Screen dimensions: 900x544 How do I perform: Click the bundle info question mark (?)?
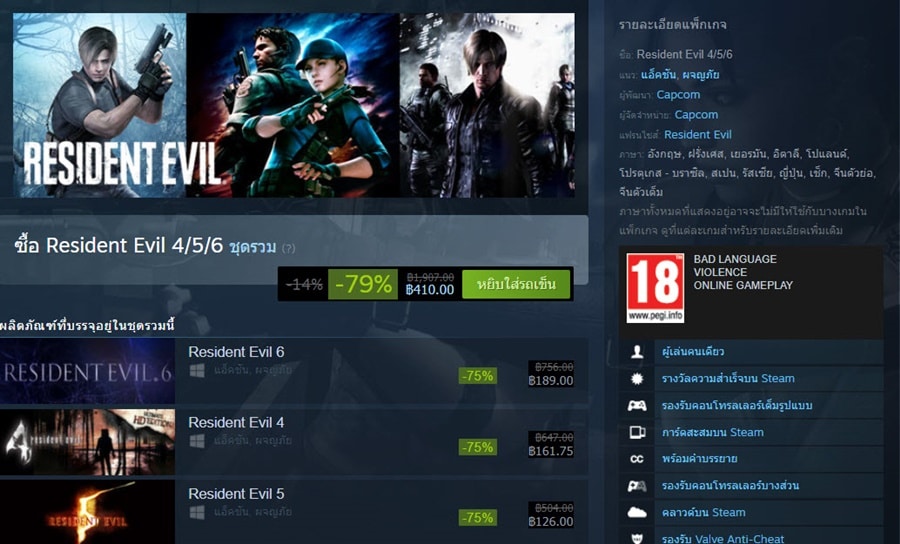click(289, 248)
